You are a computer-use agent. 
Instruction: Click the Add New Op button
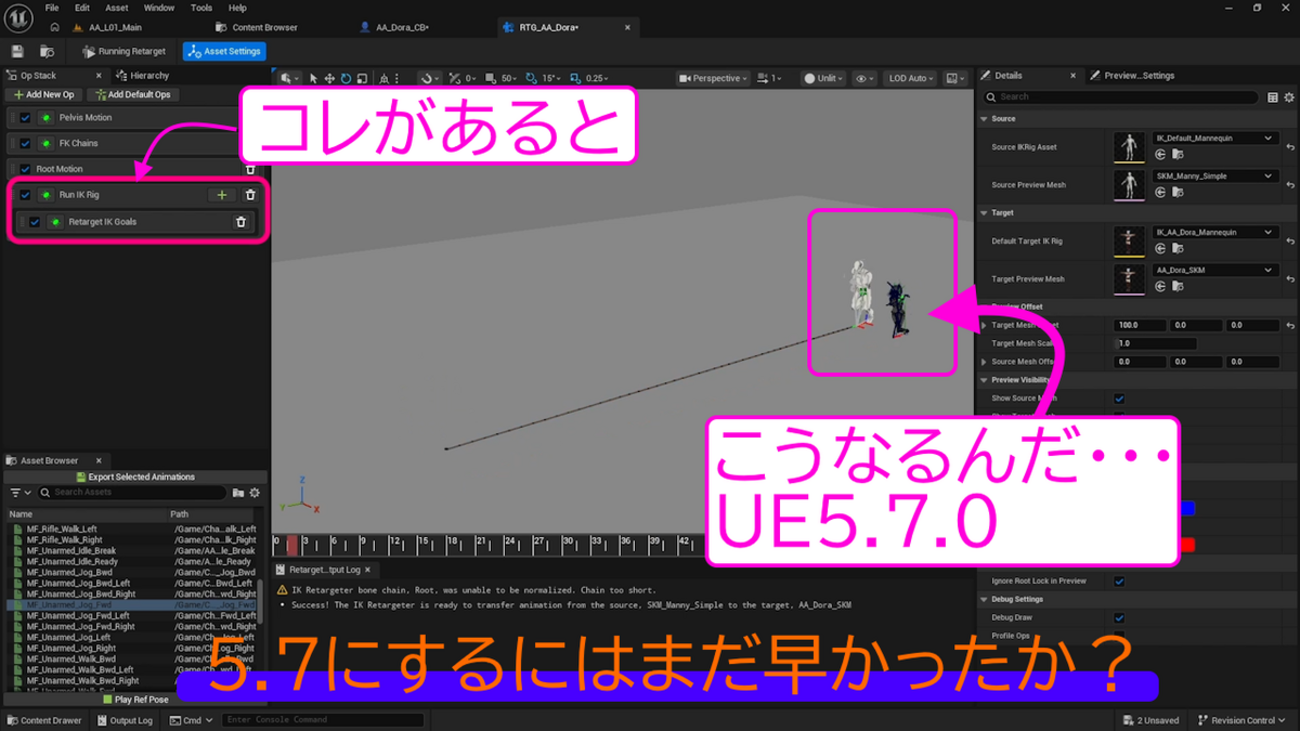pyautogui.click(x=43, y=94)
